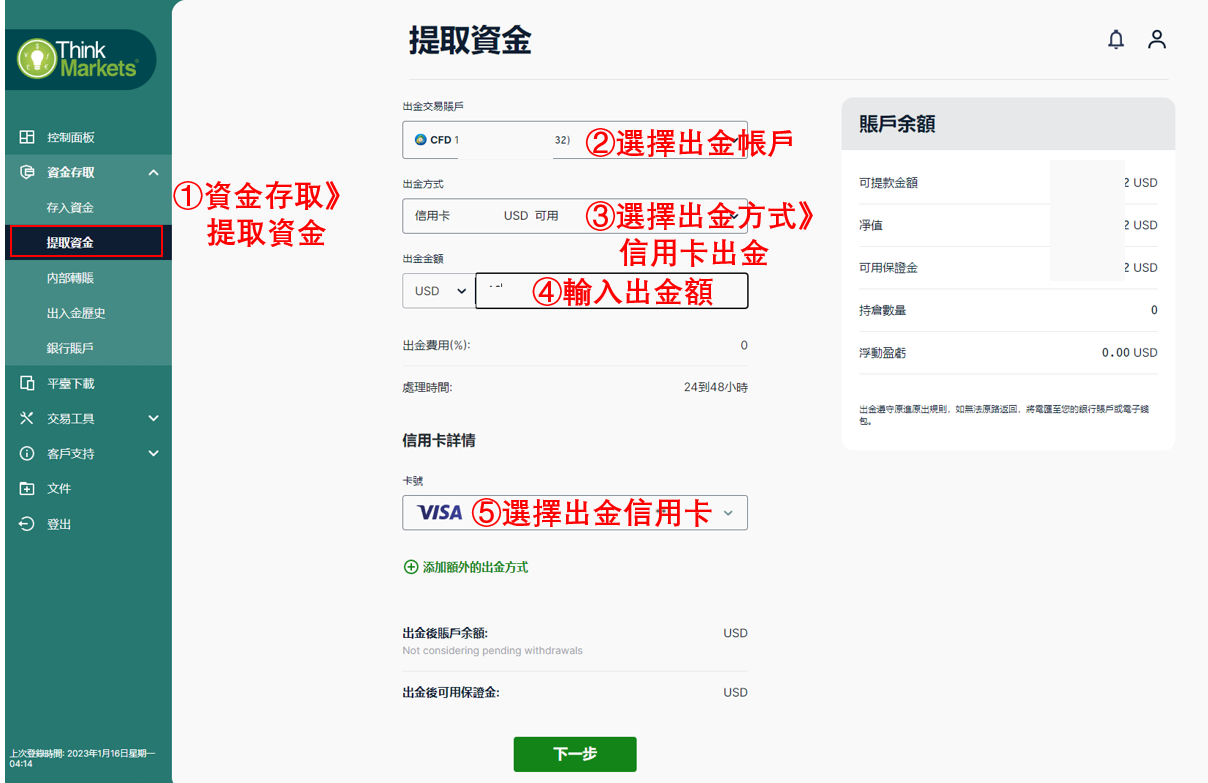Image resolution: width=1208 pixels, height=783 pixels.
Task: Open the 出金方式 信用卡 dropdown
Action: click(575, 215)
